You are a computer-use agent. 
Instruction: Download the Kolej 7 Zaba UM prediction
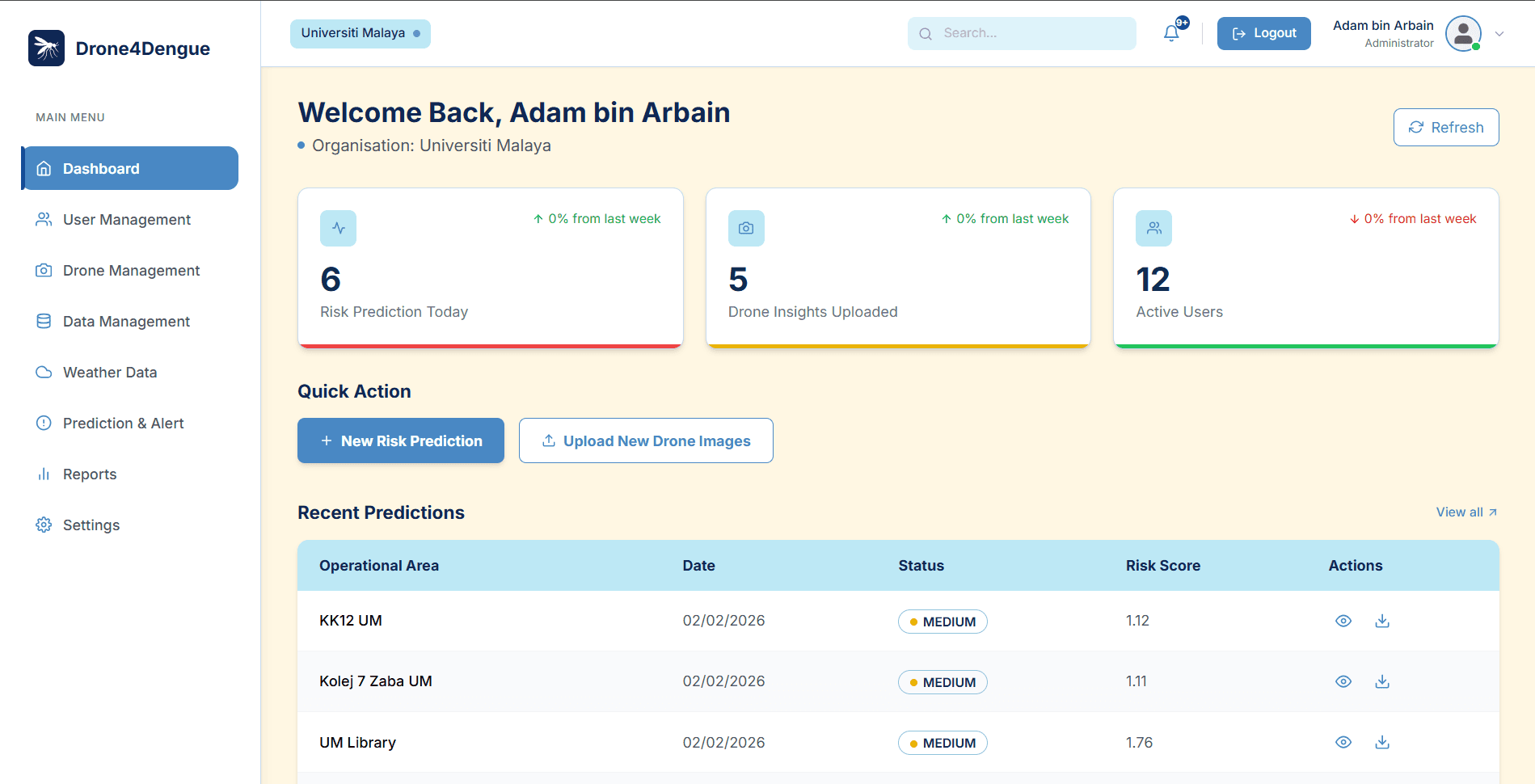[x=1382, y=681]
